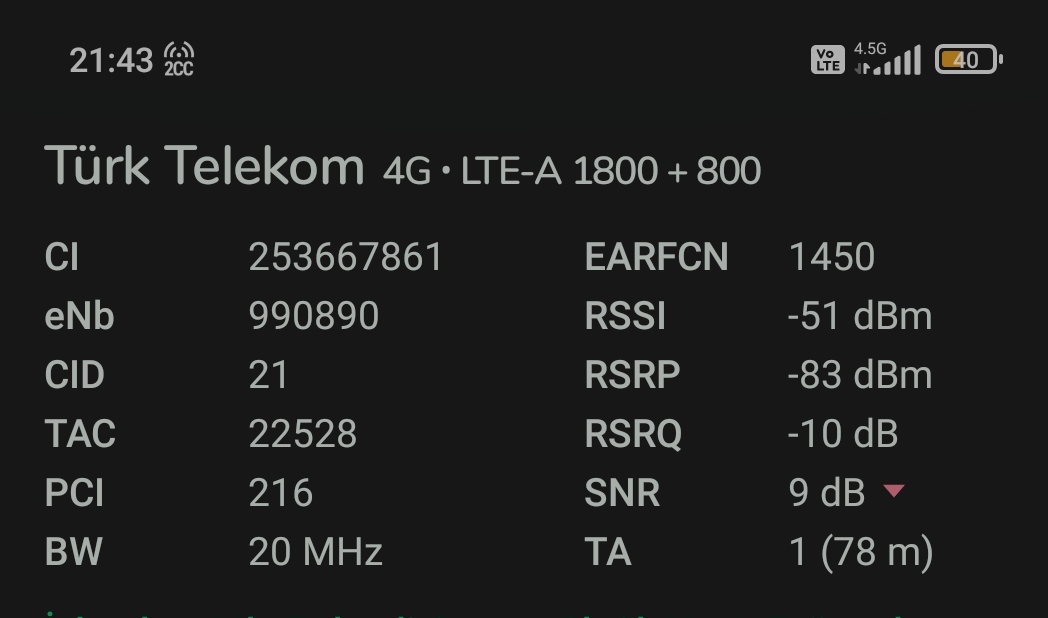Tap the 21:43 clock

(x=111, y=61)
